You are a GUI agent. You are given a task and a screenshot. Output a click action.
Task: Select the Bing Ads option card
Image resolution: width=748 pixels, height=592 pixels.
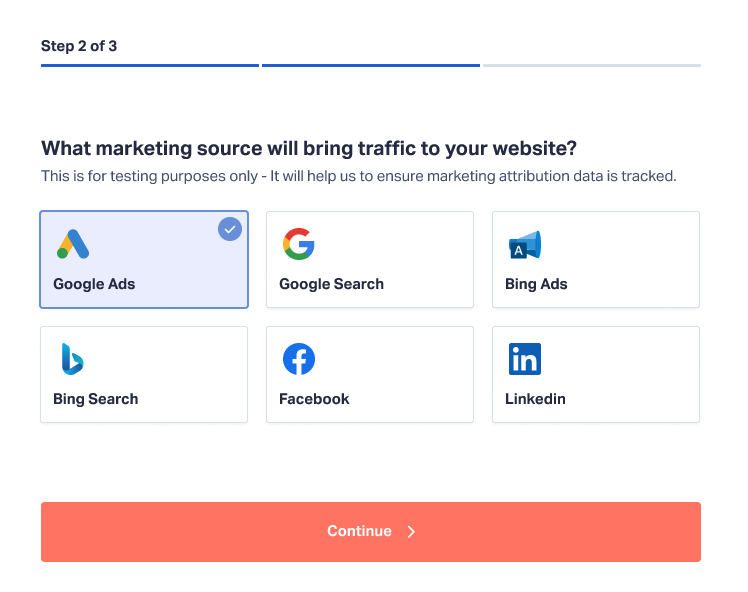coord(596,260)
